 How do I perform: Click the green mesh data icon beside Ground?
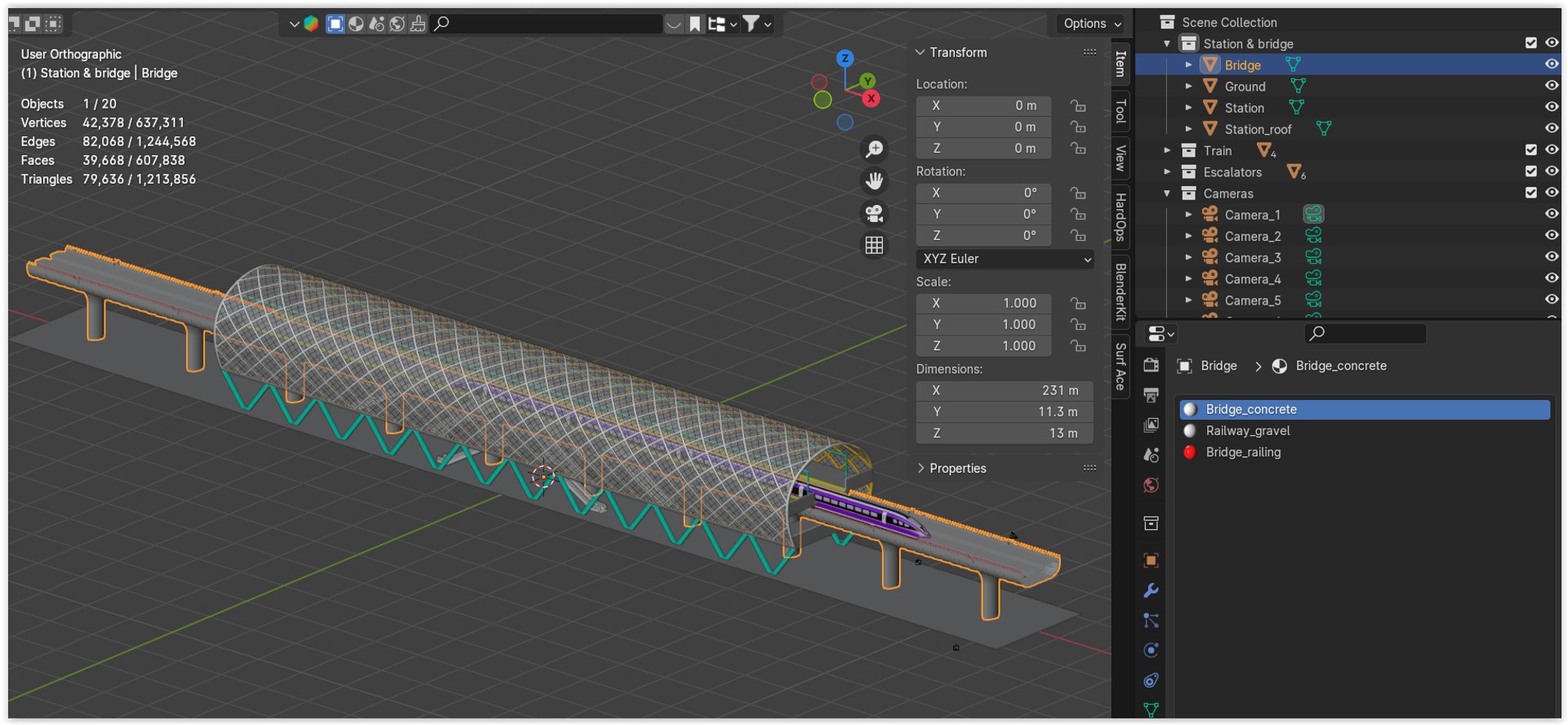(x=1298, y=86)
